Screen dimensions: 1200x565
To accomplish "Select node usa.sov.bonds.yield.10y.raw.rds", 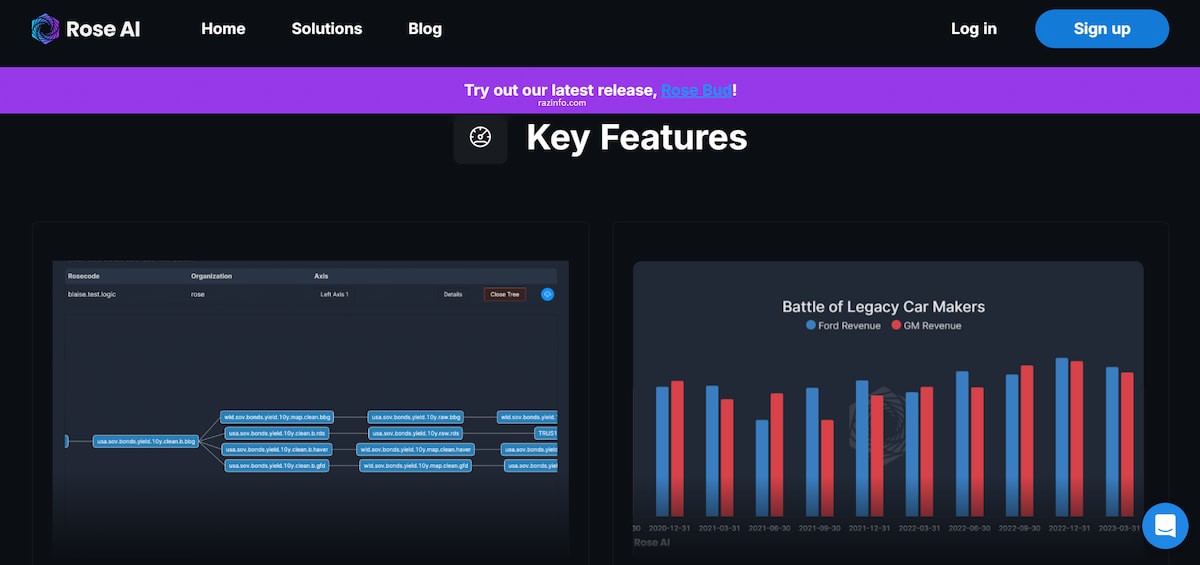I will 416,433.
